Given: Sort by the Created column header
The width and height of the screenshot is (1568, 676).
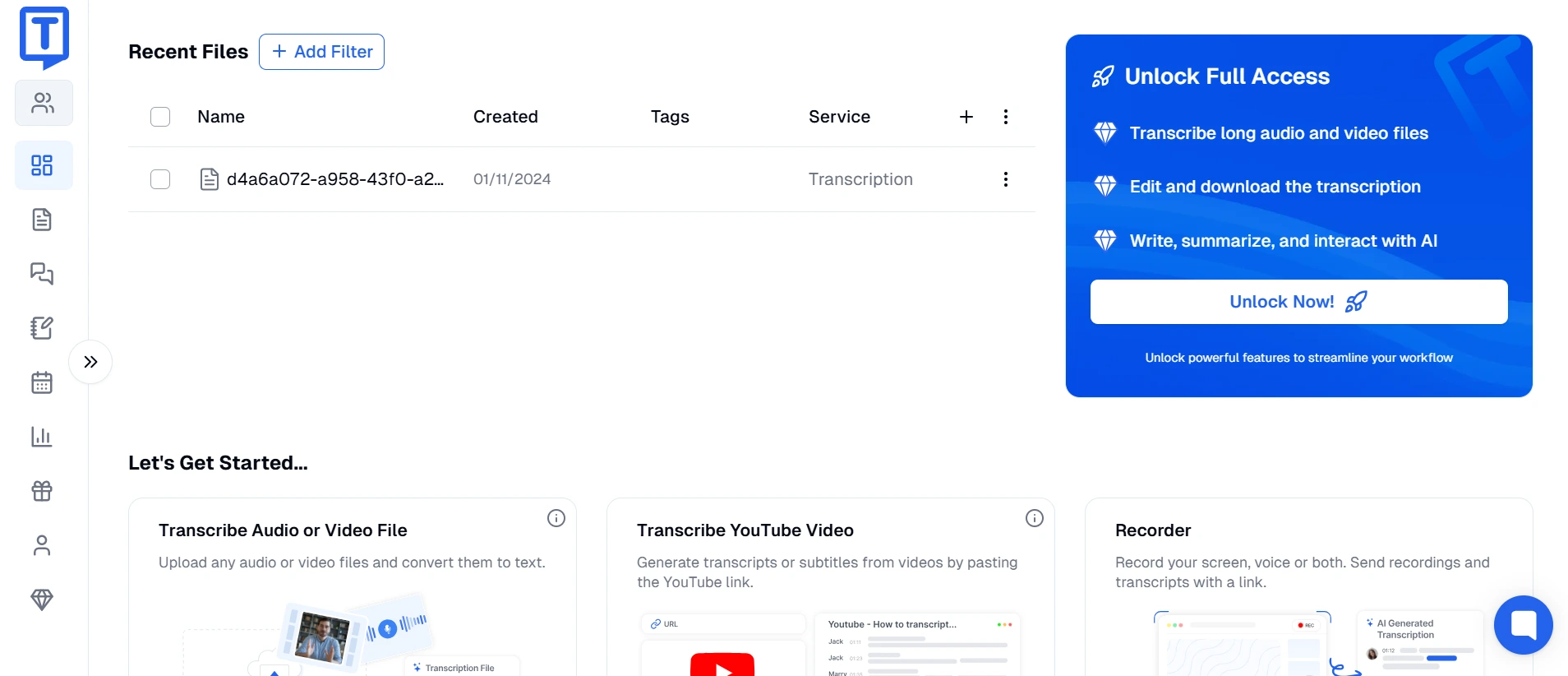Looking at the screenshot, I should 505,117.
